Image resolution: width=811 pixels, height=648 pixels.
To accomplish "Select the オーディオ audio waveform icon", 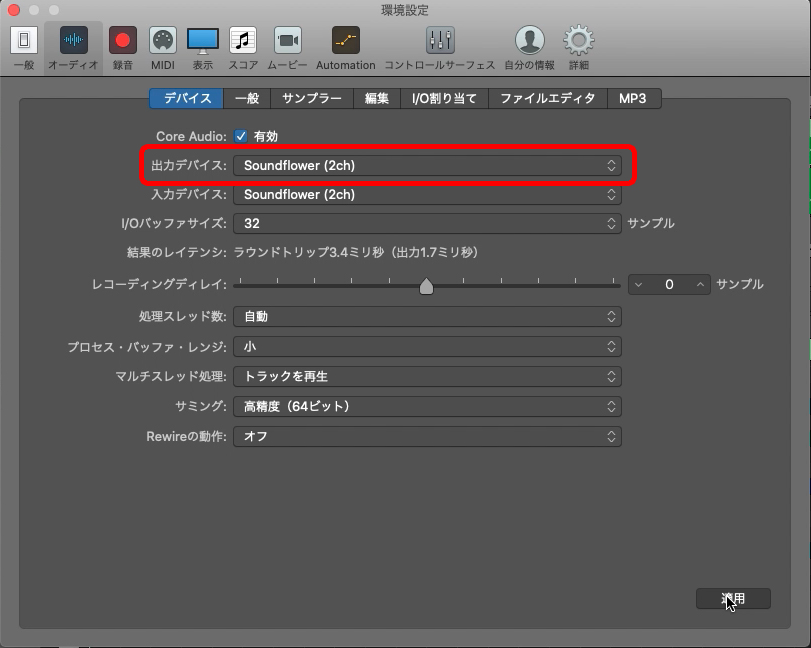I will click(x=73, y=40).
